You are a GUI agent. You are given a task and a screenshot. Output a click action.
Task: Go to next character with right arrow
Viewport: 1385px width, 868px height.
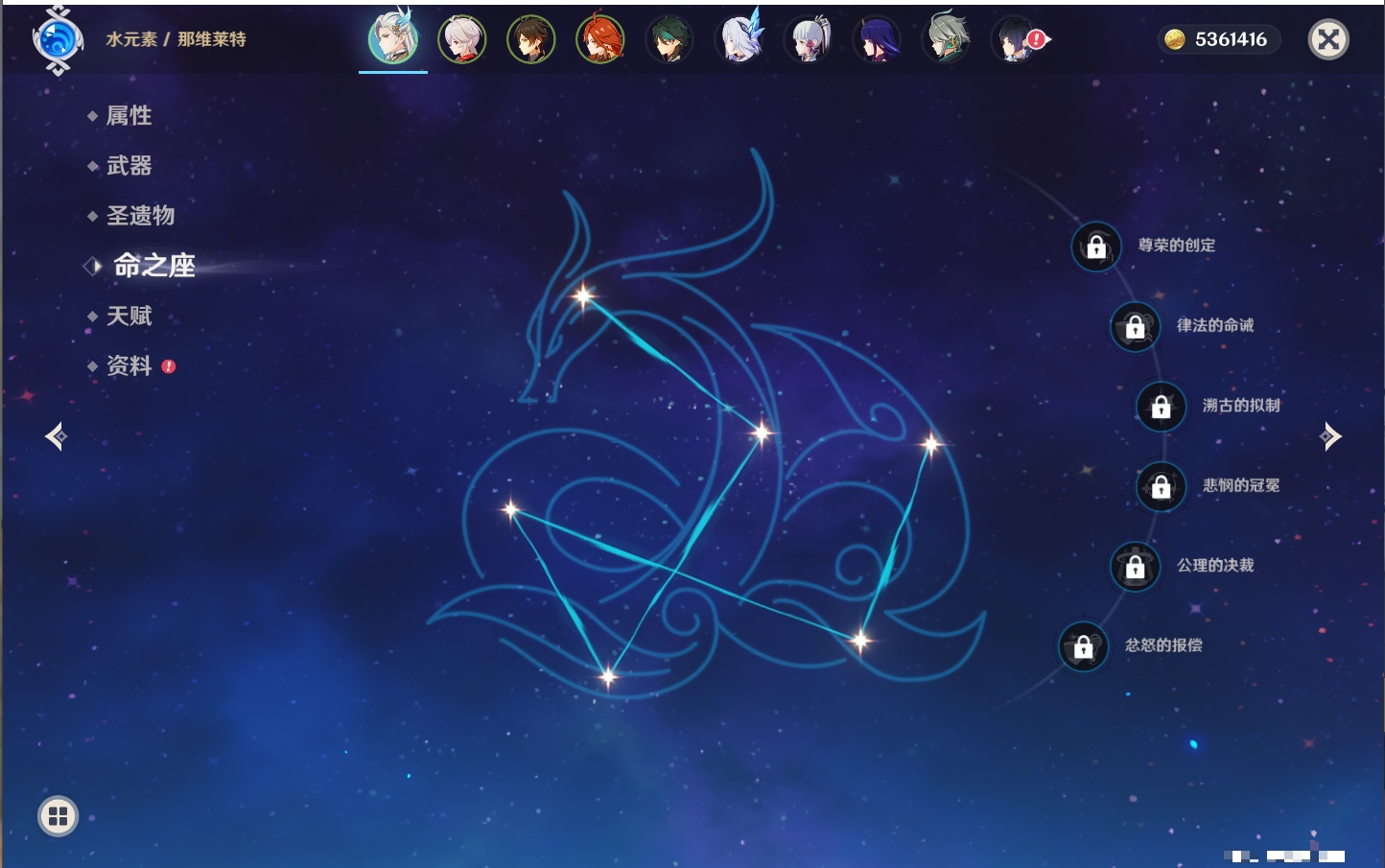coord(1330,436)
